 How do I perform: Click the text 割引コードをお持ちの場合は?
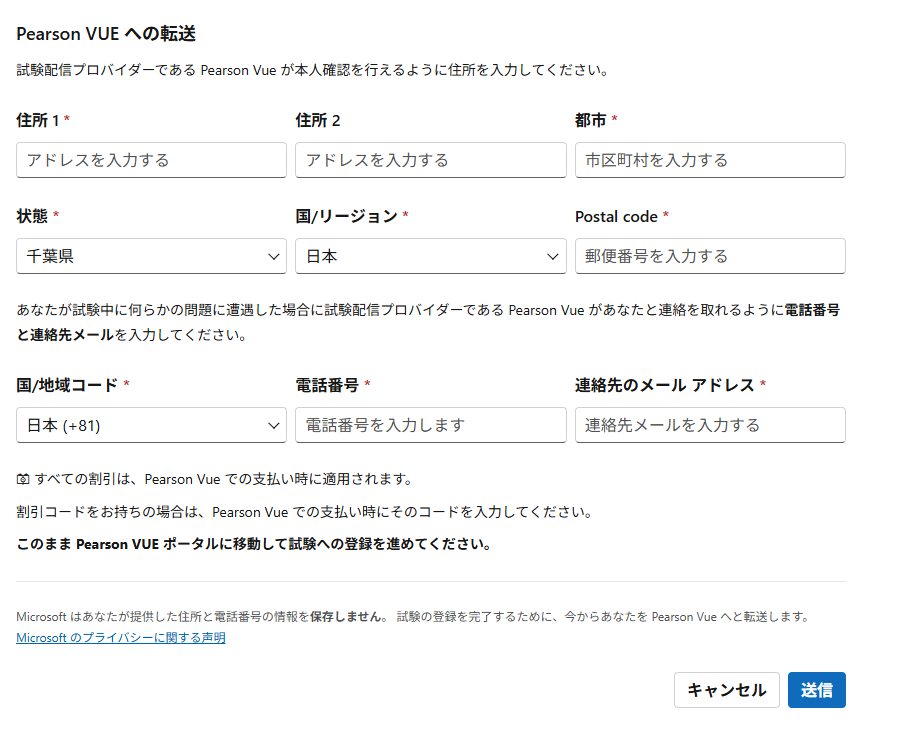(x=304, y=512)
